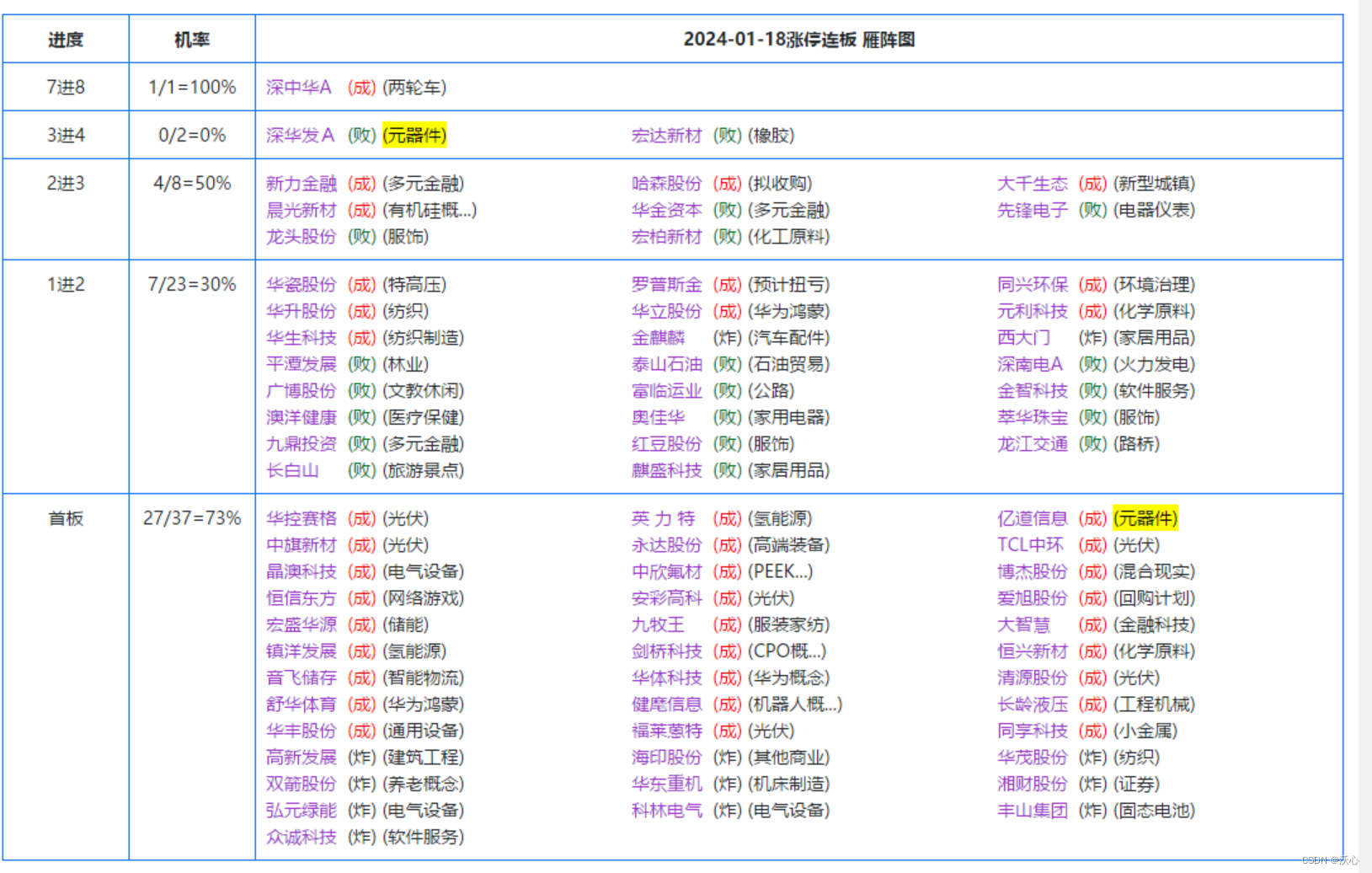This screenshot has height=873, width=1372.
Task: Click the 福莱蒽特 stock link
Action: [x=666, y=731]
